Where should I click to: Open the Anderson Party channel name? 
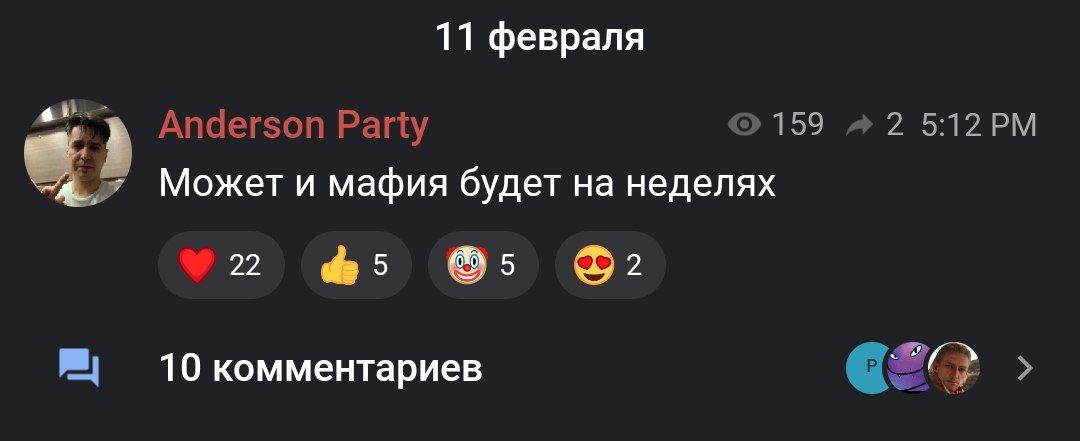[293, 126]
